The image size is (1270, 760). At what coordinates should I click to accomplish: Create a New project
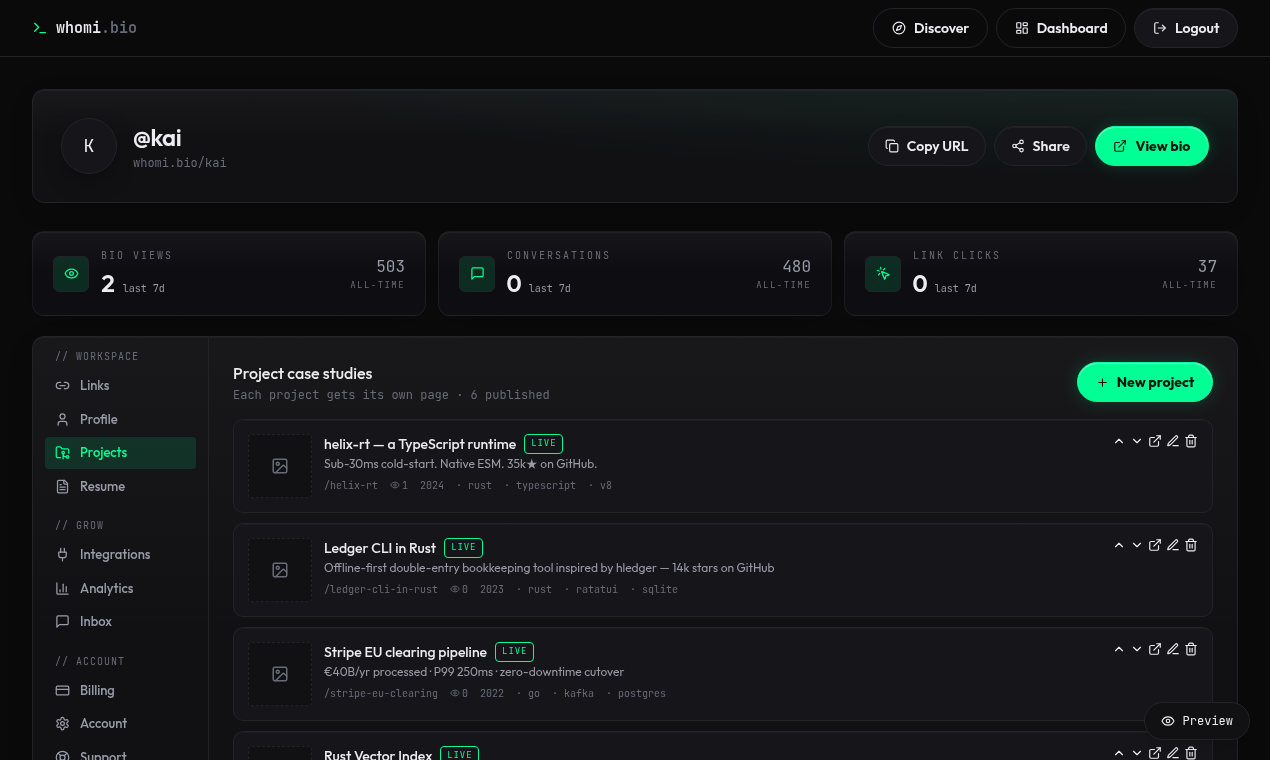click(x=1145, y=382)
